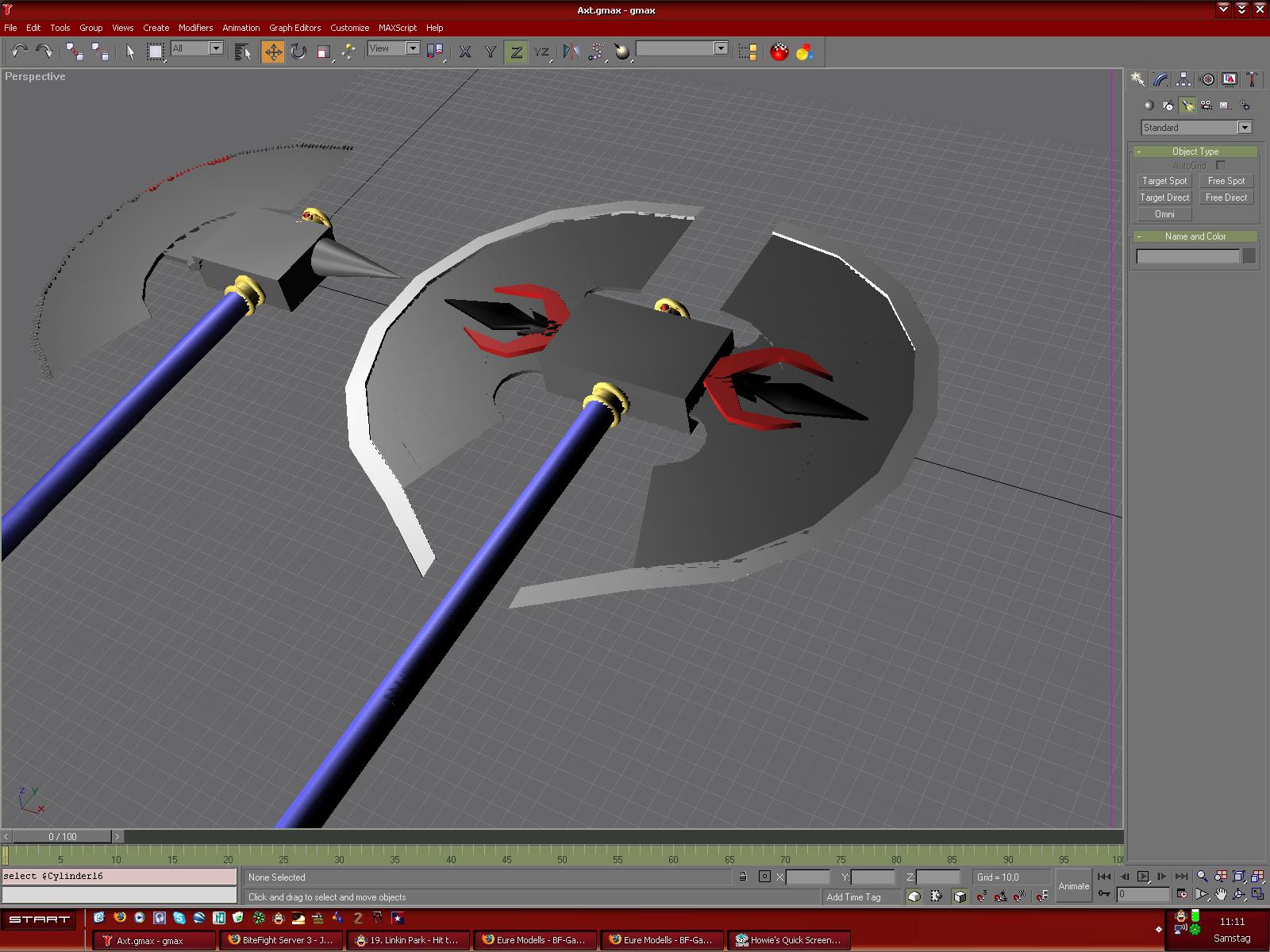Click the Pan hand viewport tool
This screenshot has width=1270, height=952.
(x=1221, y=894)
